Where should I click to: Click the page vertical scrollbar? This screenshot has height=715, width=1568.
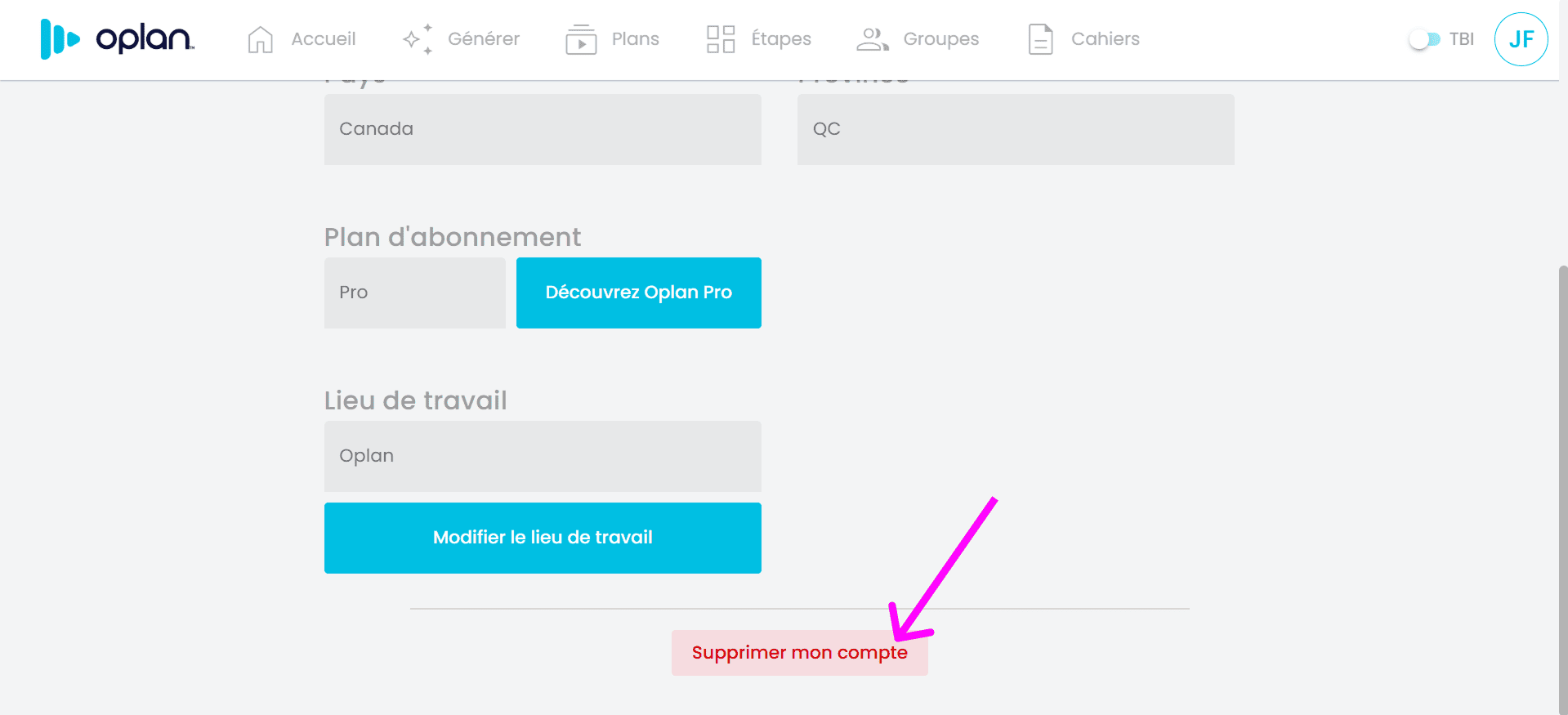tap(1563, 490)
